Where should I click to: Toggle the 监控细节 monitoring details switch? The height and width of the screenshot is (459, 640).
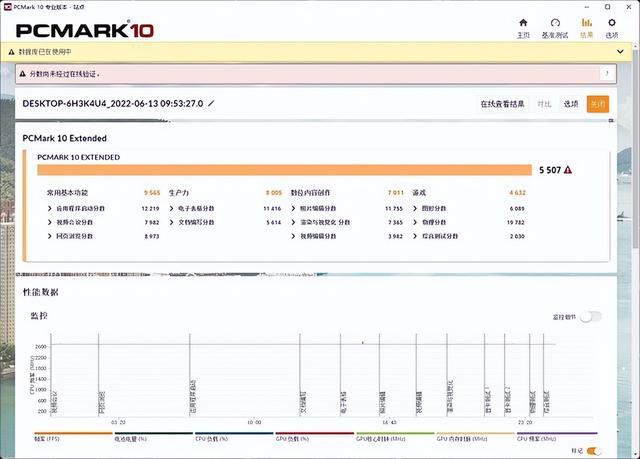[x=591, y=316]
